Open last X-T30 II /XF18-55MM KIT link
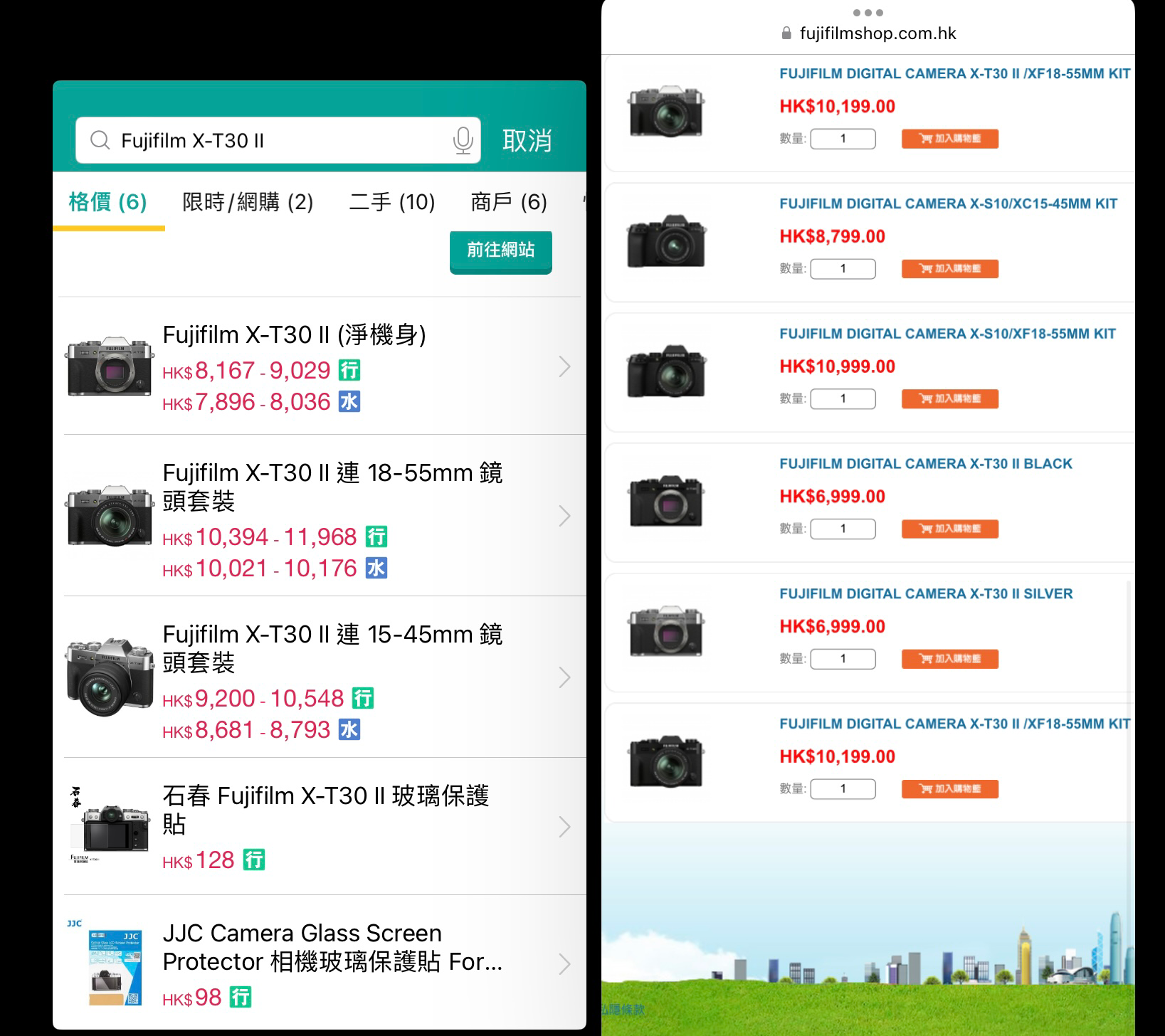This screenshot has width=1165, height=1036. point(955,724)
